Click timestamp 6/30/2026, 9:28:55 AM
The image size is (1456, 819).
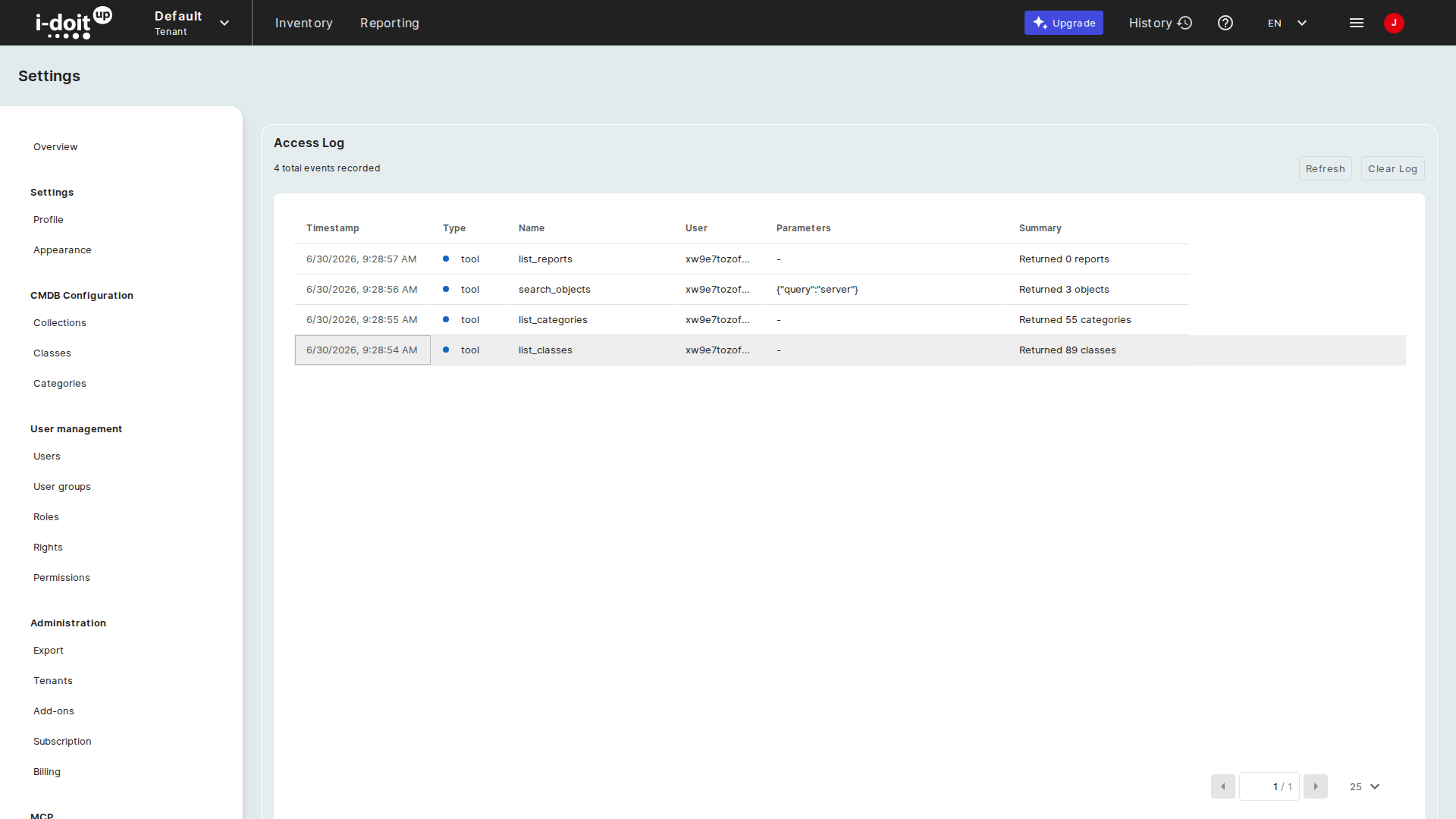[362, 319]
